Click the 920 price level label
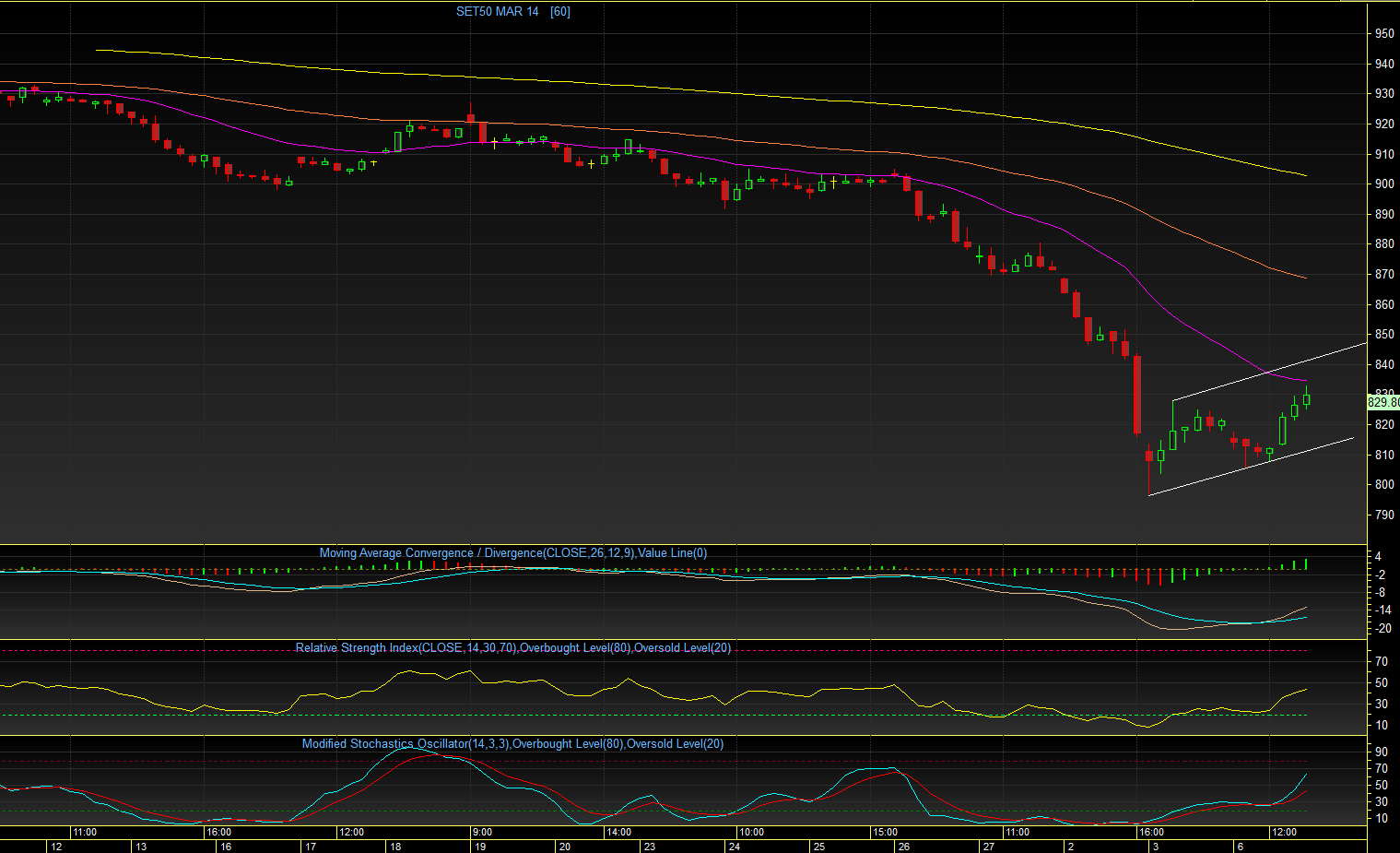This screenshot has width=1400, height=853. [1384, 124]
